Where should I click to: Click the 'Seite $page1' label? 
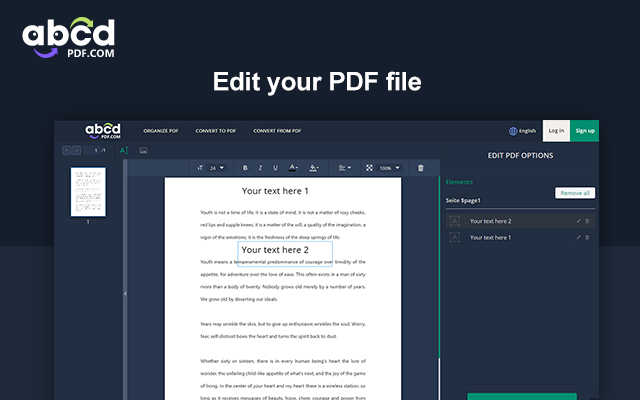tap(463, 200)
